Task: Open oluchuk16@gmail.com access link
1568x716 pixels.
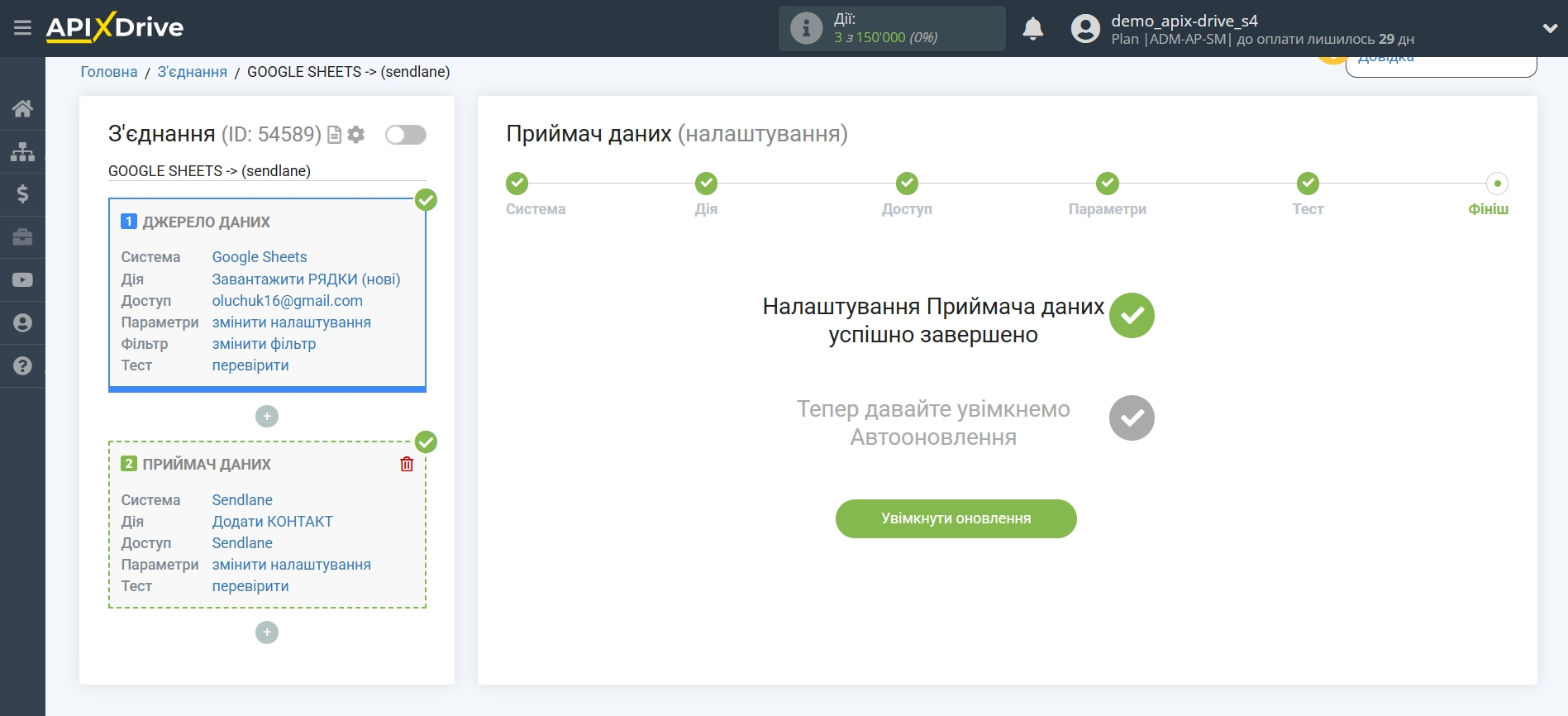Action: 288,301
